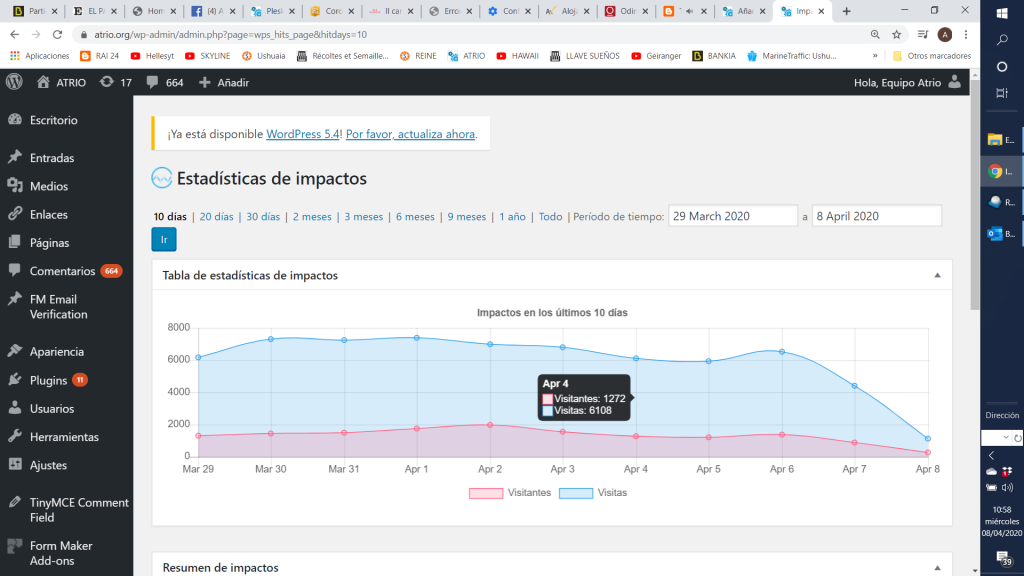Open the Plugins sidebar menu

point(48,380)
